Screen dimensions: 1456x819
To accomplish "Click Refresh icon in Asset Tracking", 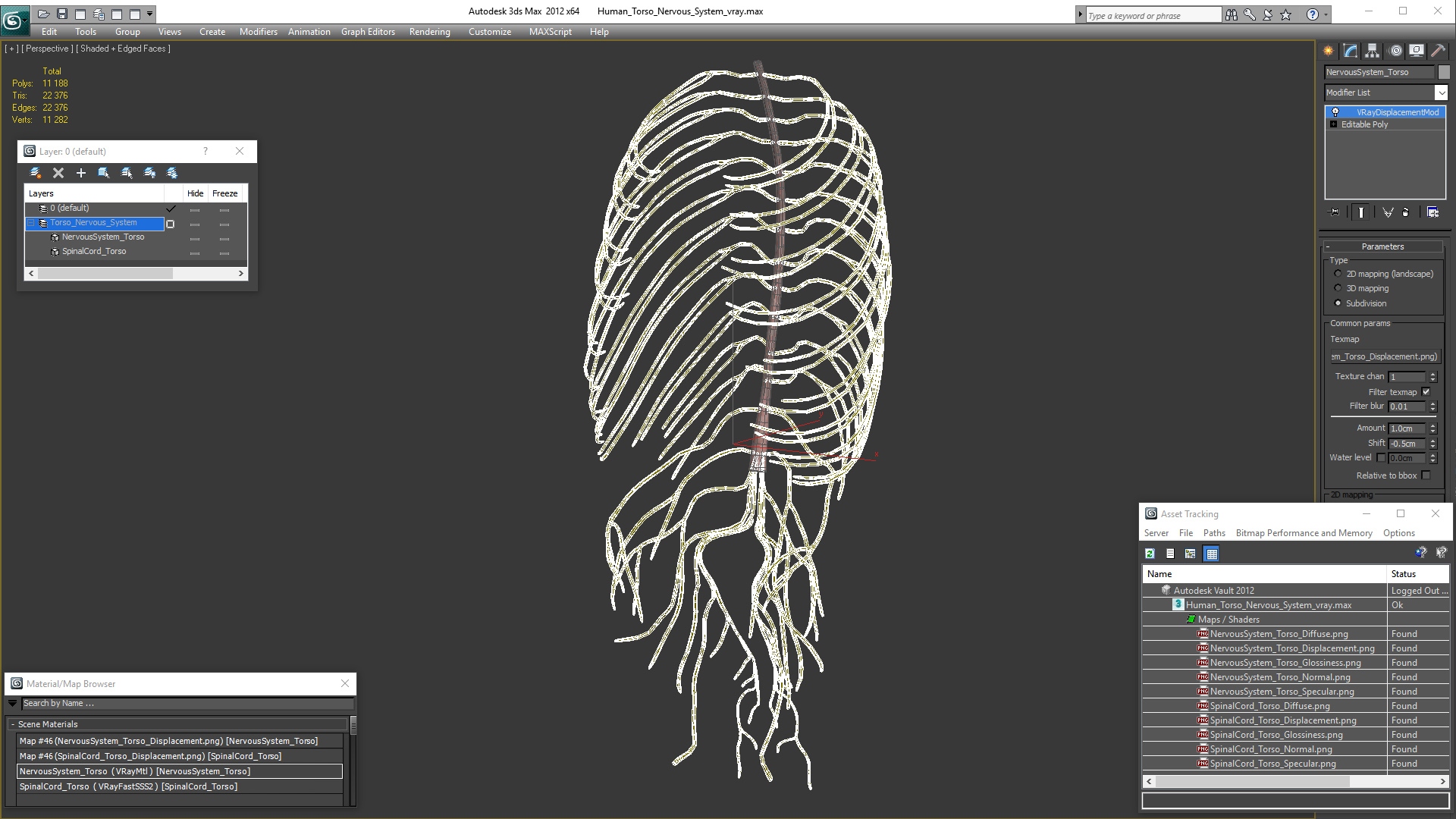I will [1150, 554].
